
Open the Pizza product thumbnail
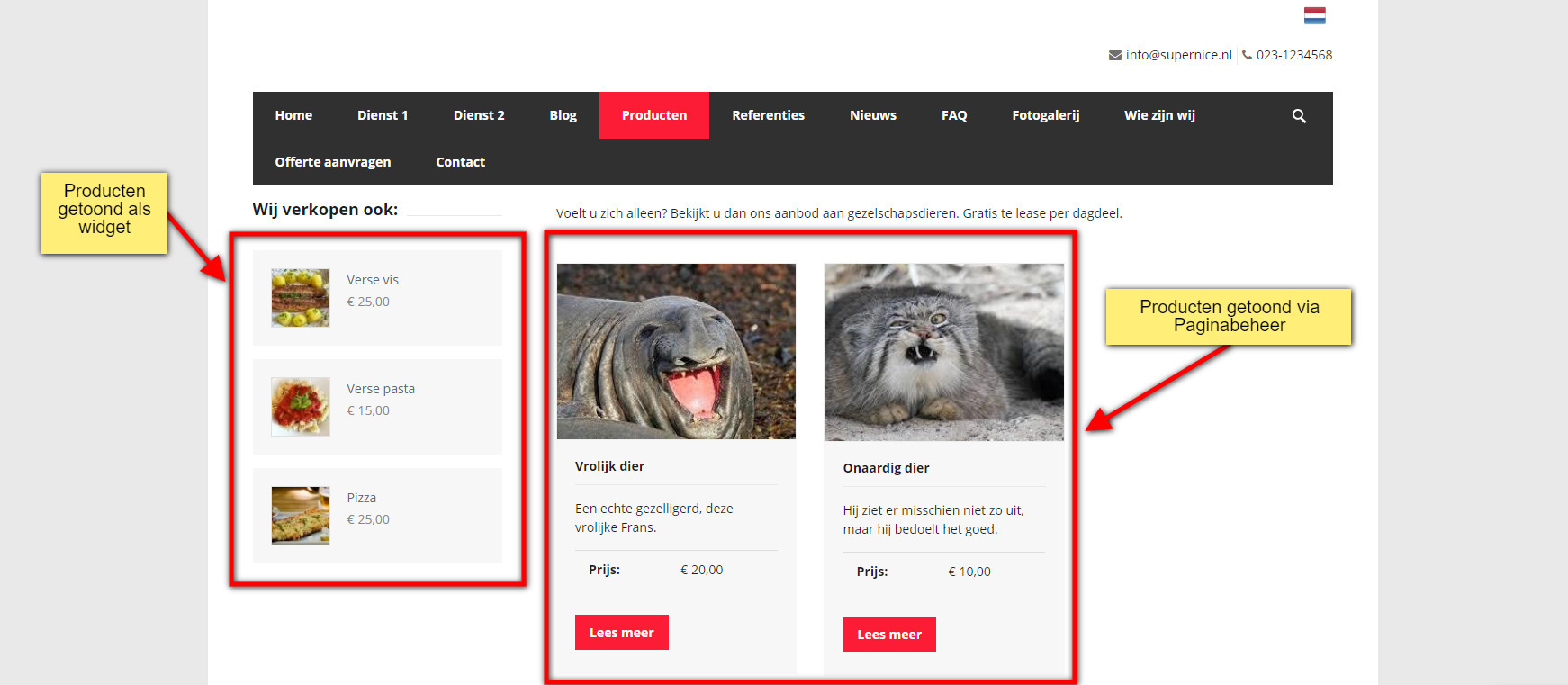point(301,516)
